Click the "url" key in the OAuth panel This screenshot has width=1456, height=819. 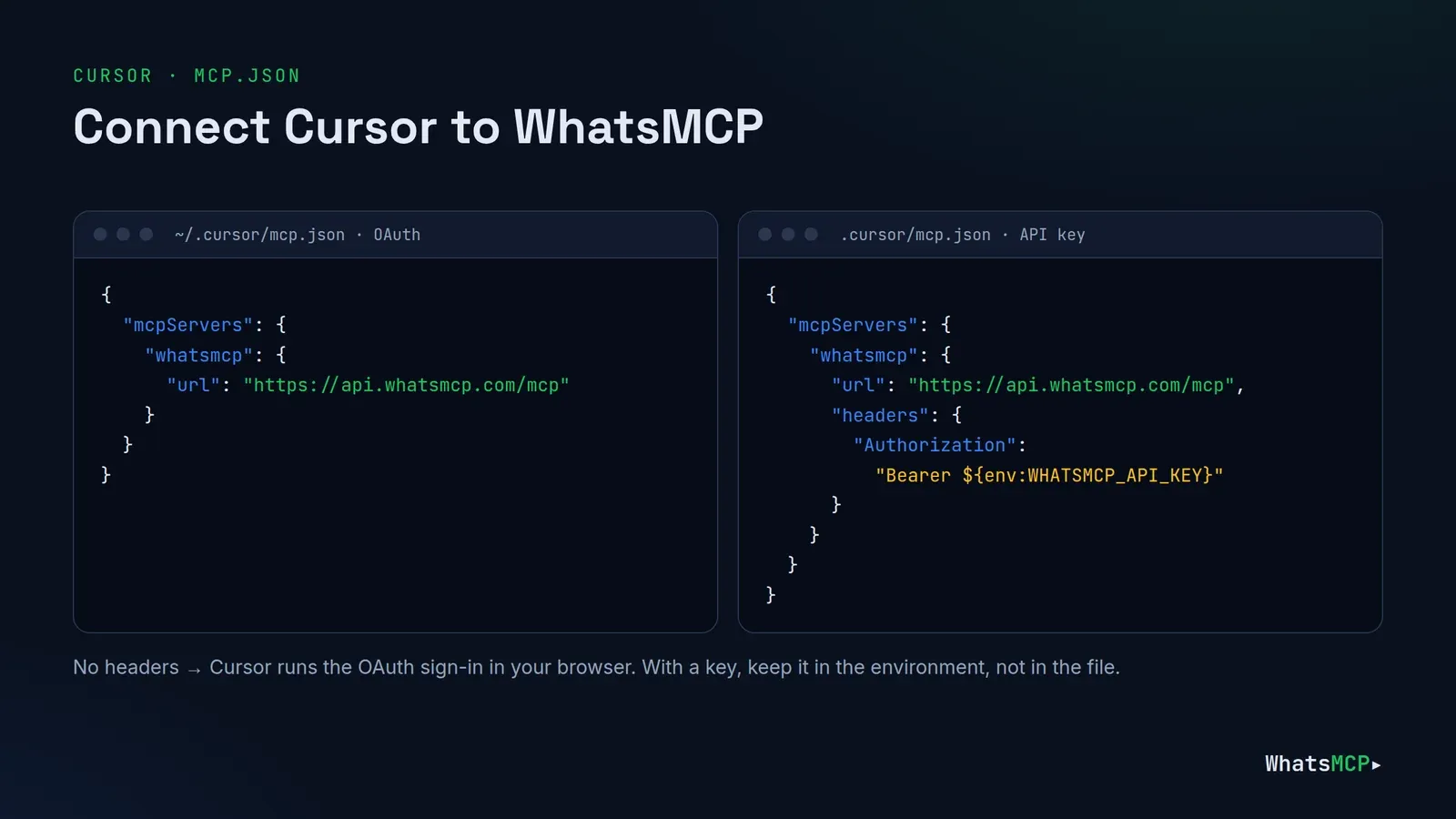(194, 385)
